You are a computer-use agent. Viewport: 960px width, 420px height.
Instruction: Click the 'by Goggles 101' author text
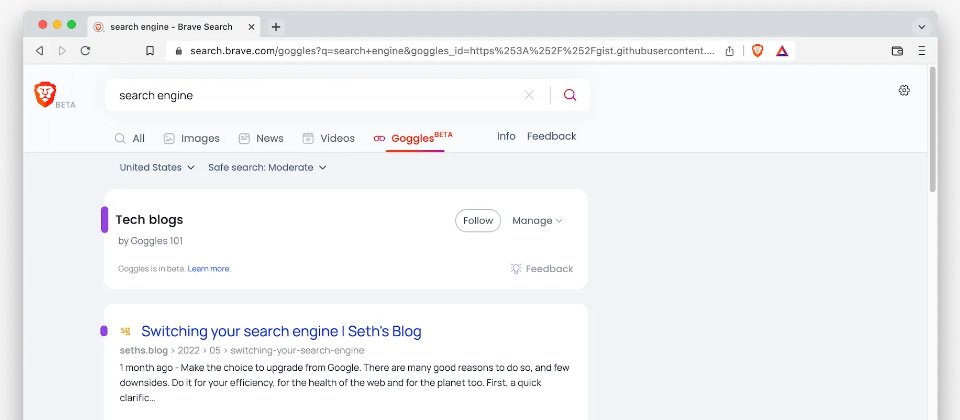[x=151, y=241]
